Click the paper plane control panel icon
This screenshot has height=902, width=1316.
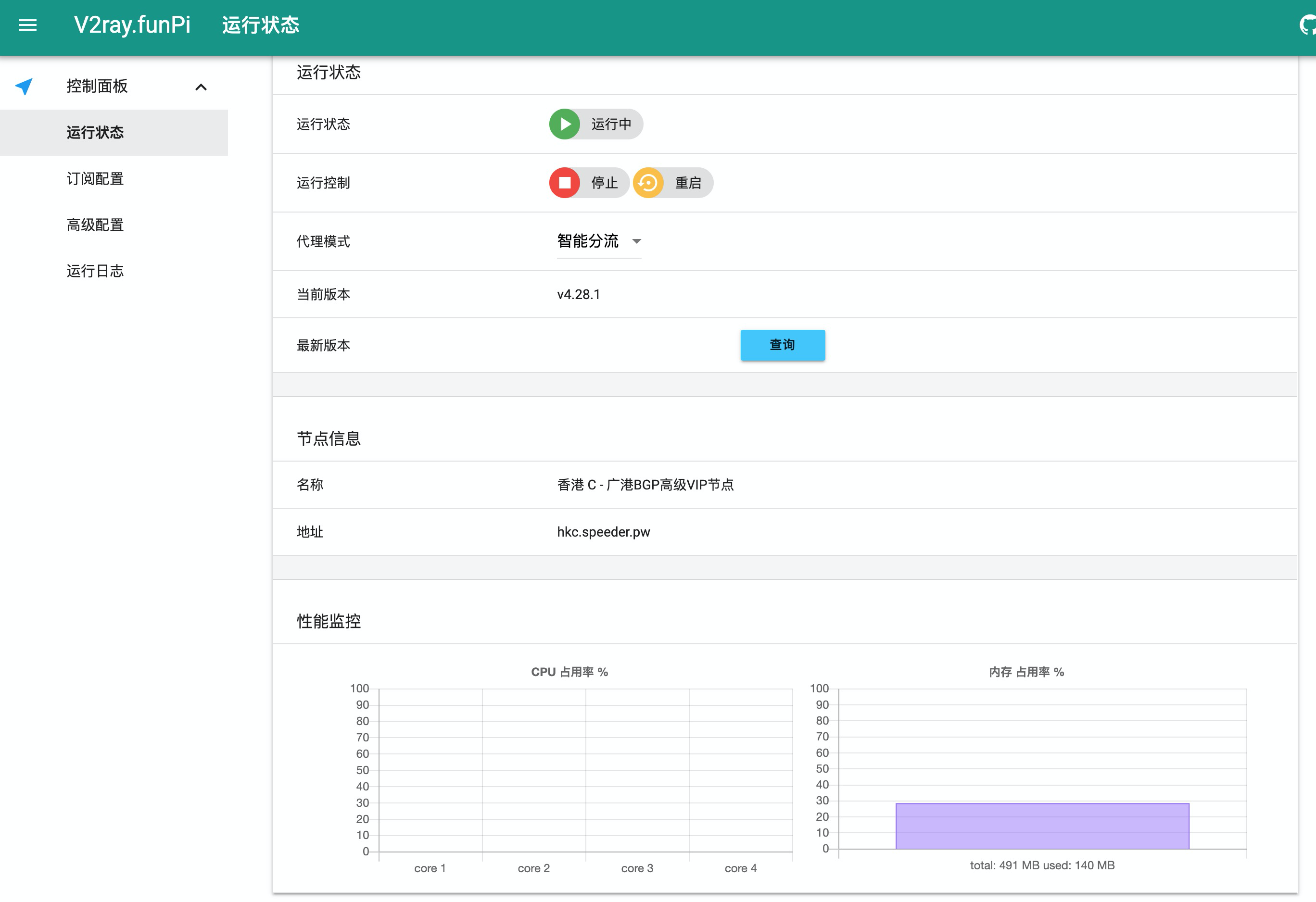pyautogui.click(x=24, y=86)
